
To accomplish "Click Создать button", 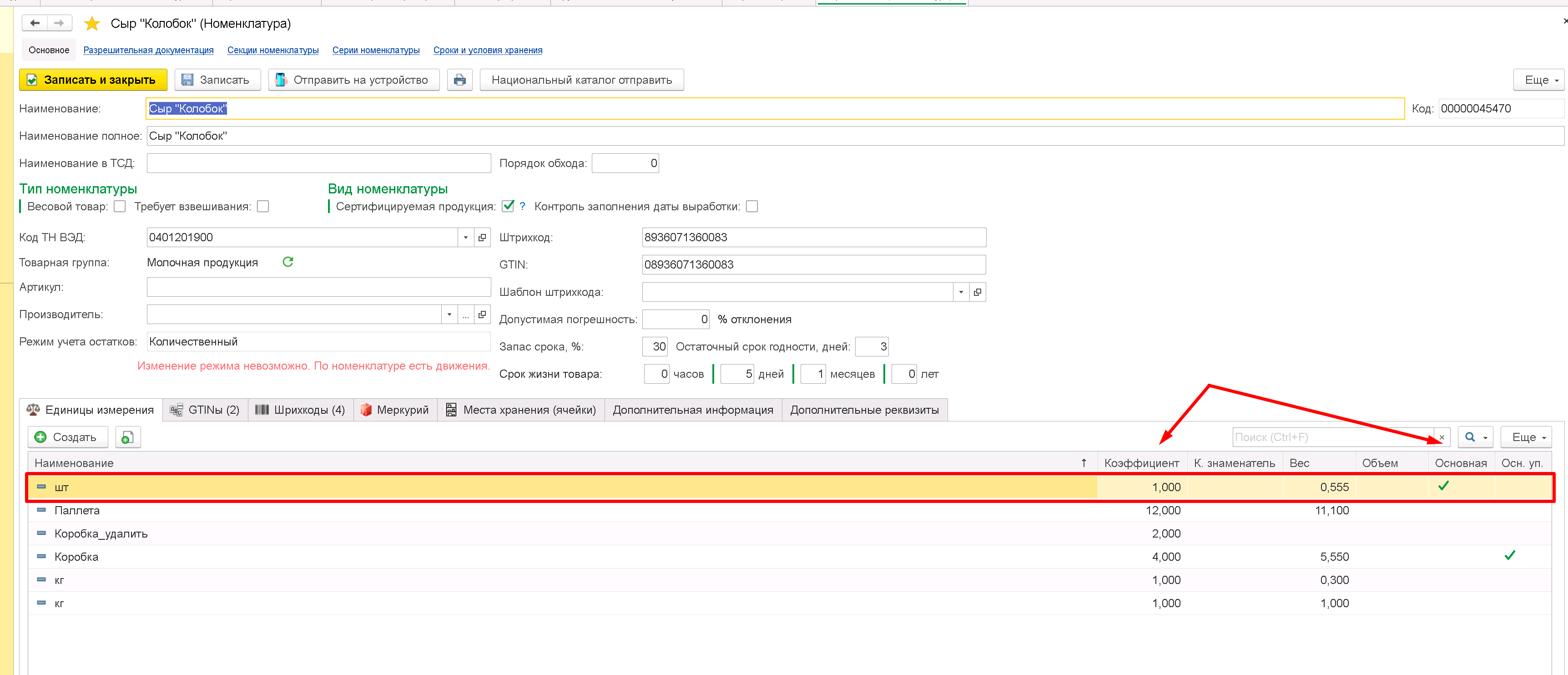I will tap(68, 437).
